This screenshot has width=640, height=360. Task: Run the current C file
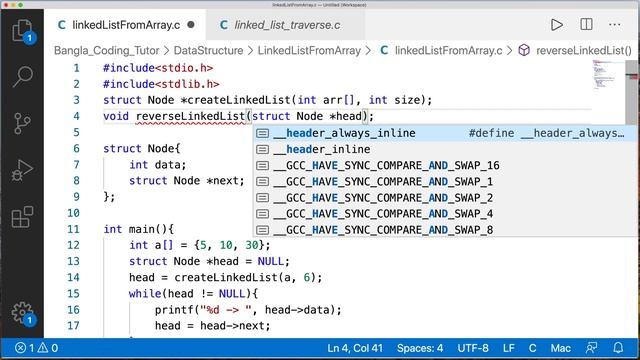pos(556,25)
